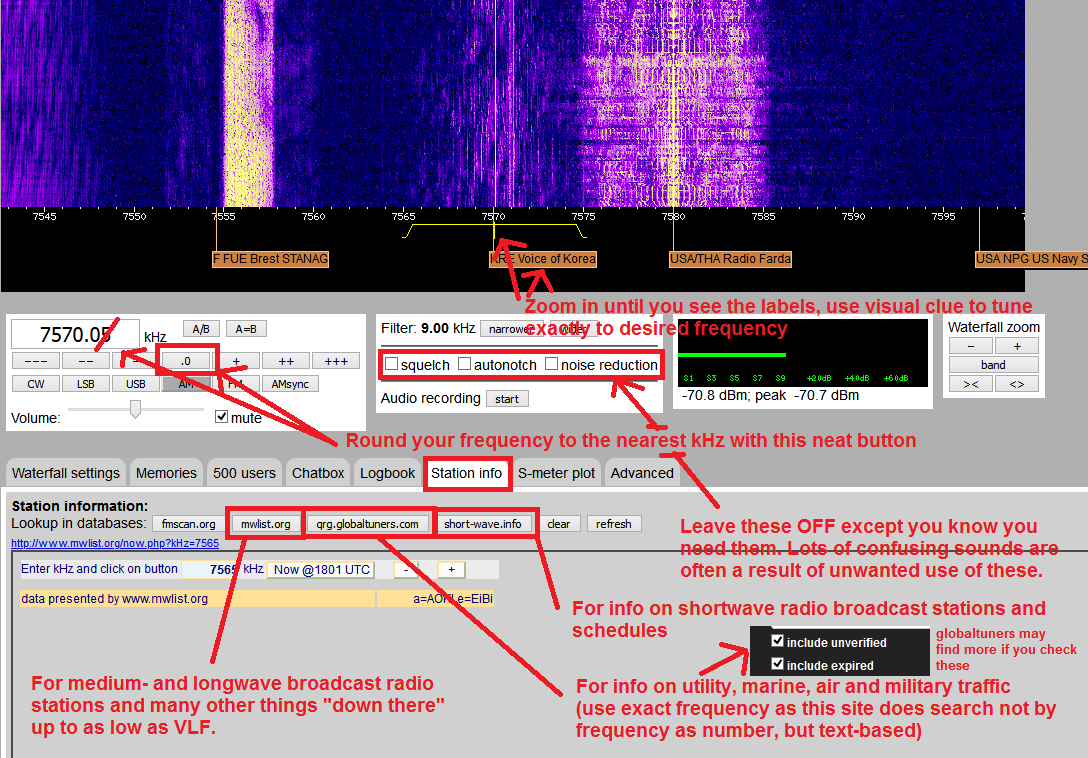Click the '><' waterfall zoom button
Viewport: 1088px width, 758px height.
tap(971, 384)
